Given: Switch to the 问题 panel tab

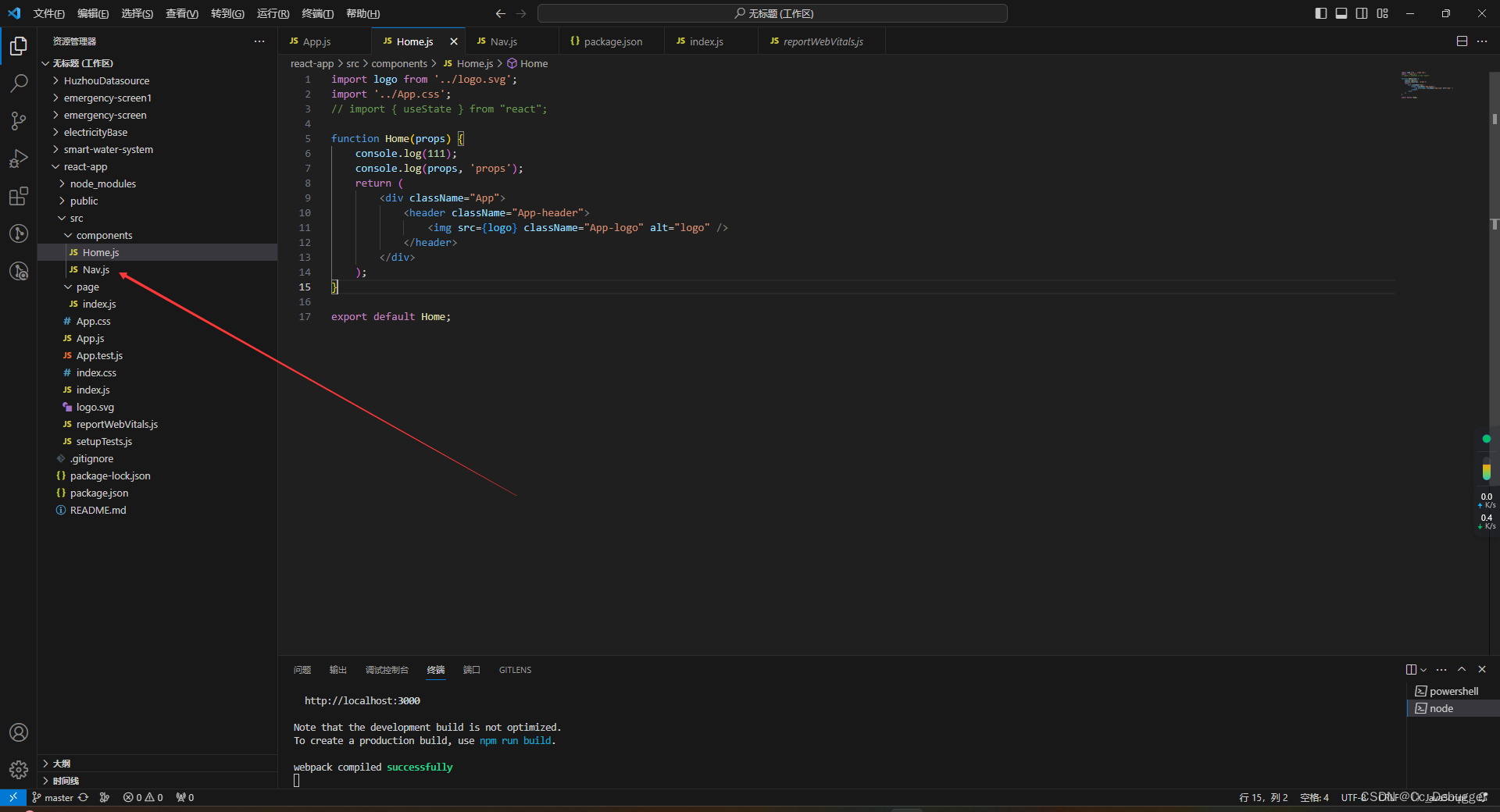Looking at the screenshot, I should 302,670.
